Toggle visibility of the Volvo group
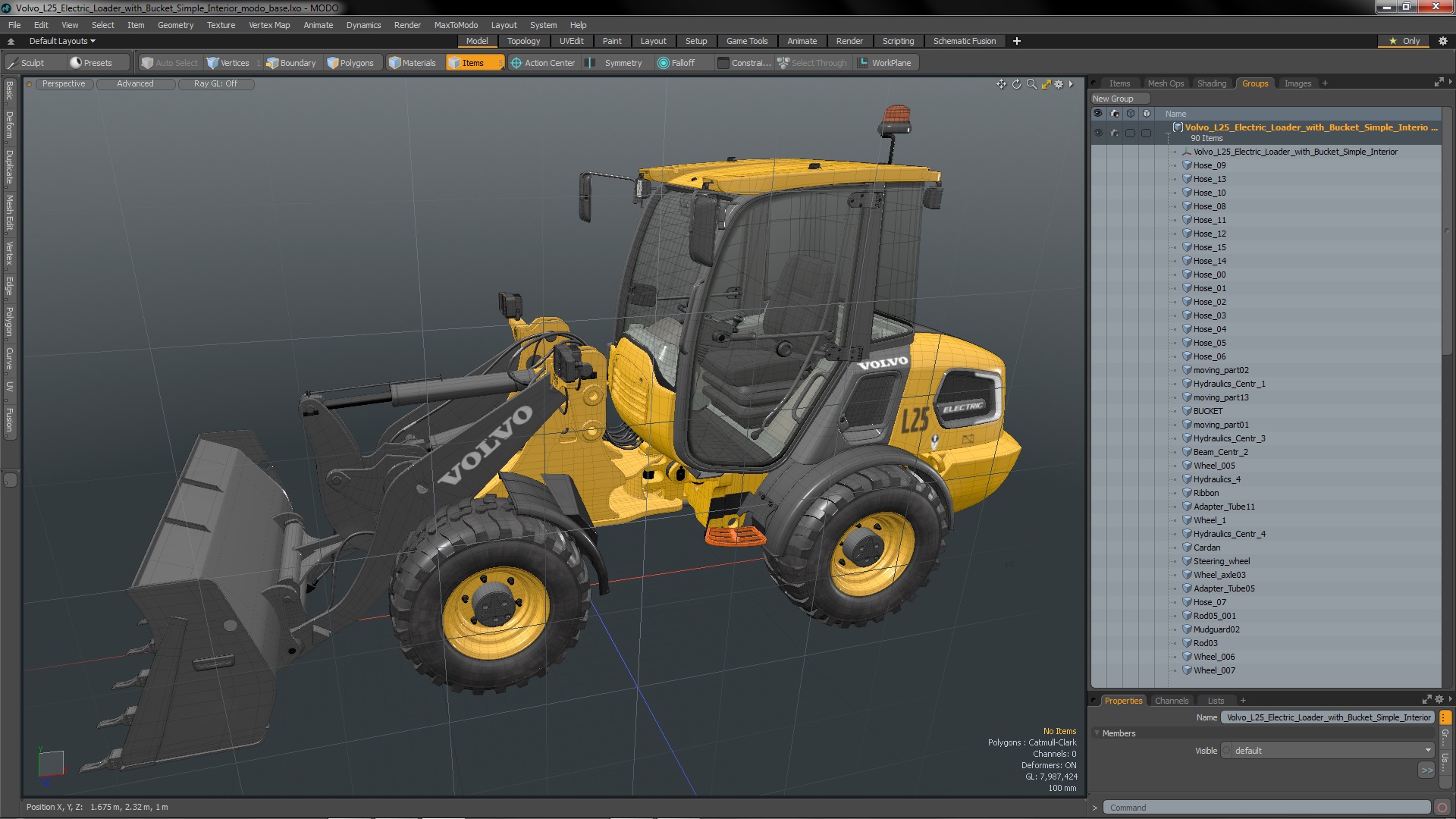Viewport: 1456px width, 819px height. [1097, 133]
